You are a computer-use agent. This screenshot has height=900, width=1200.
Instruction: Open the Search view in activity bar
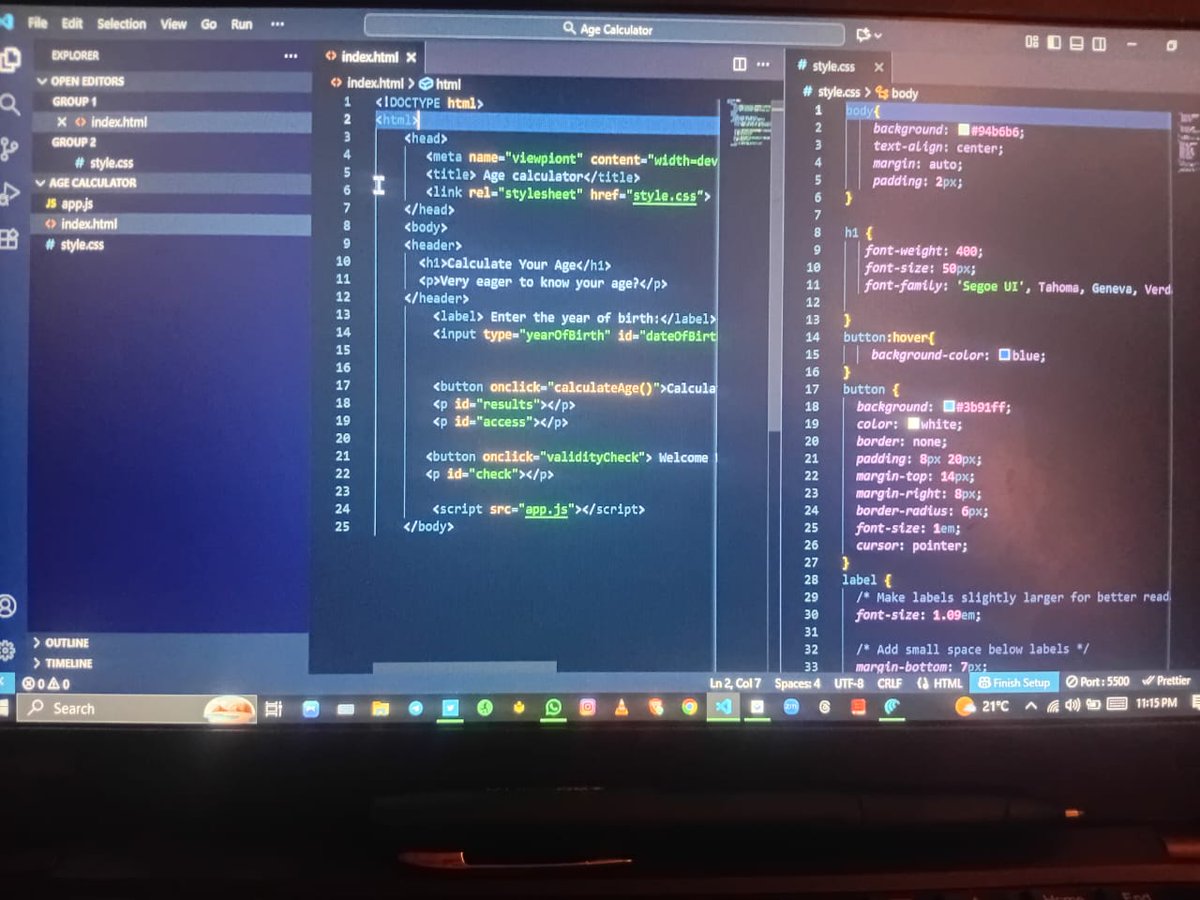[x=9, y=105]
